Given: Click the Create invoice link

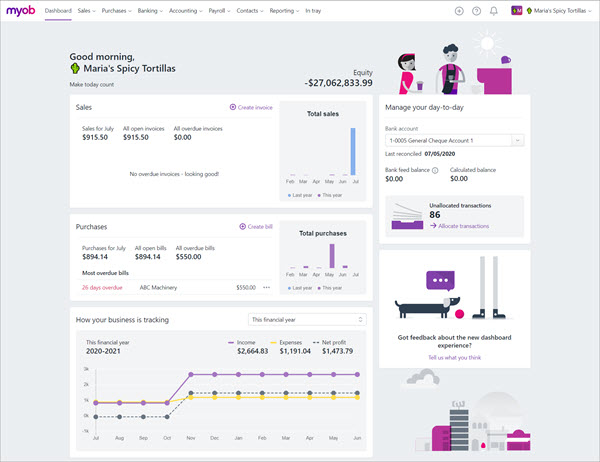Looking at the screenshot, I should tap(250, 106).
